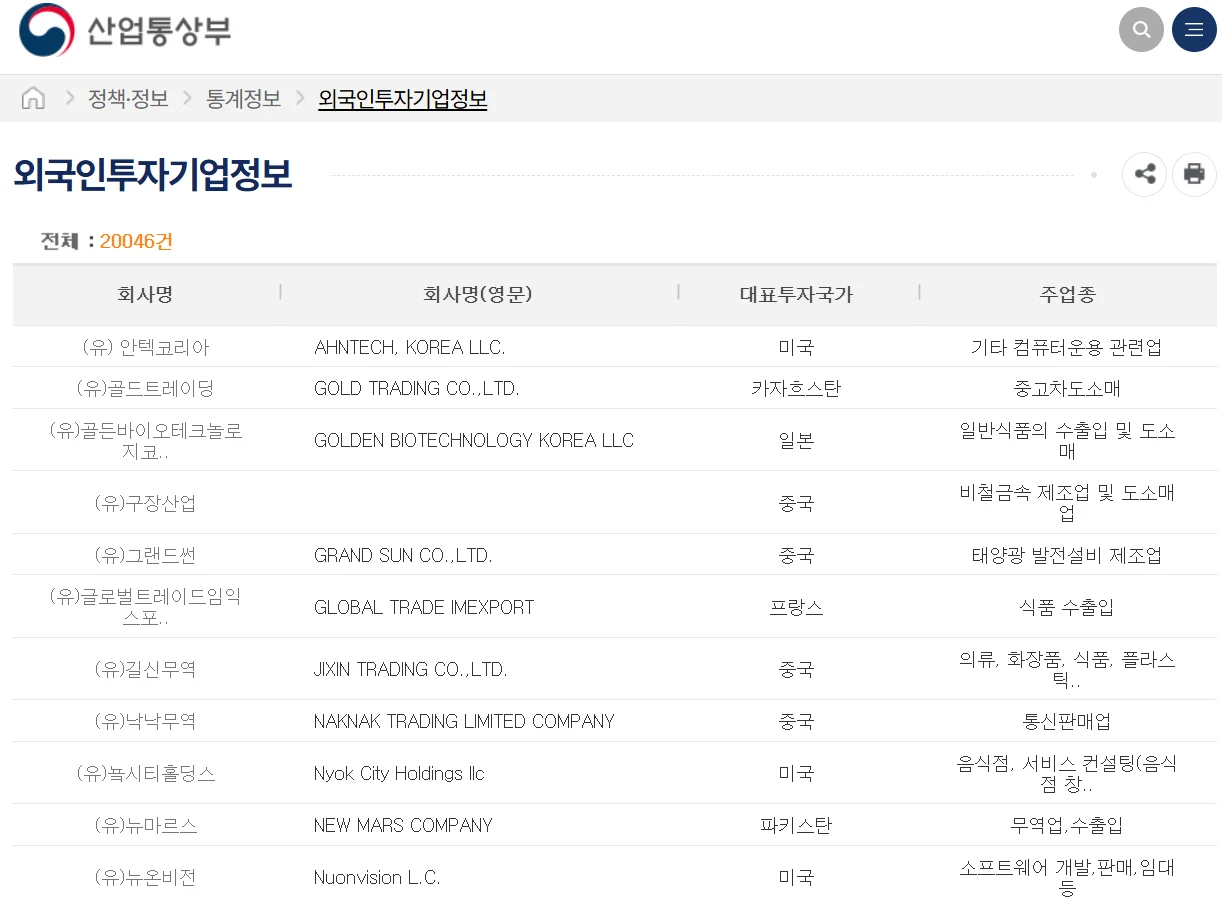
Task: Click the 대표투자국가 column header
Action: tap(796, 294)
